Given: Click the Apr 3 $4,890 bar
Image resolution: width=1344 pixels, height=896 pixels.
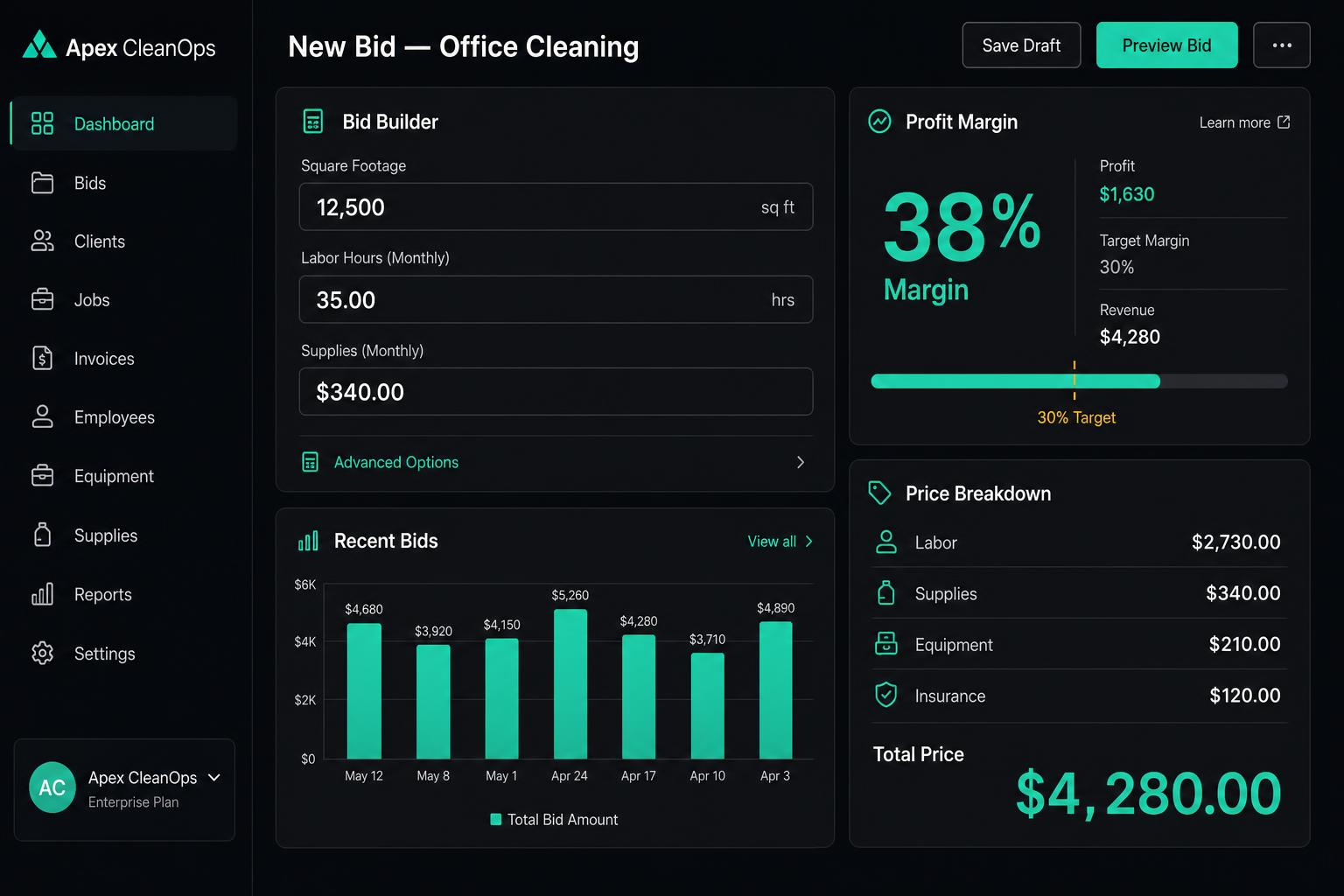Looking at the screenshot, I should (x=775, y=689).
